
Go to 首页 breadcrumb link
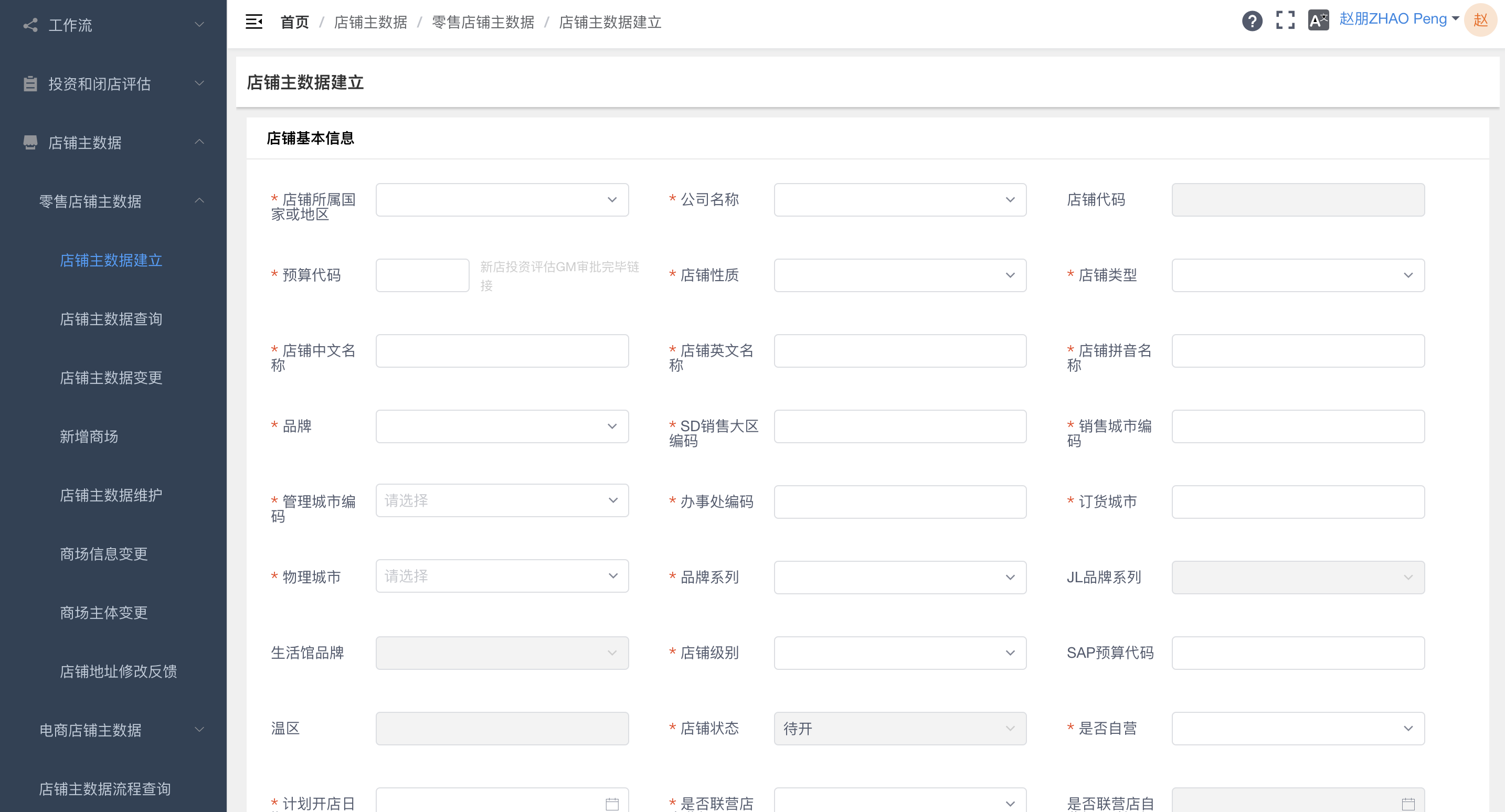point(294,22)
